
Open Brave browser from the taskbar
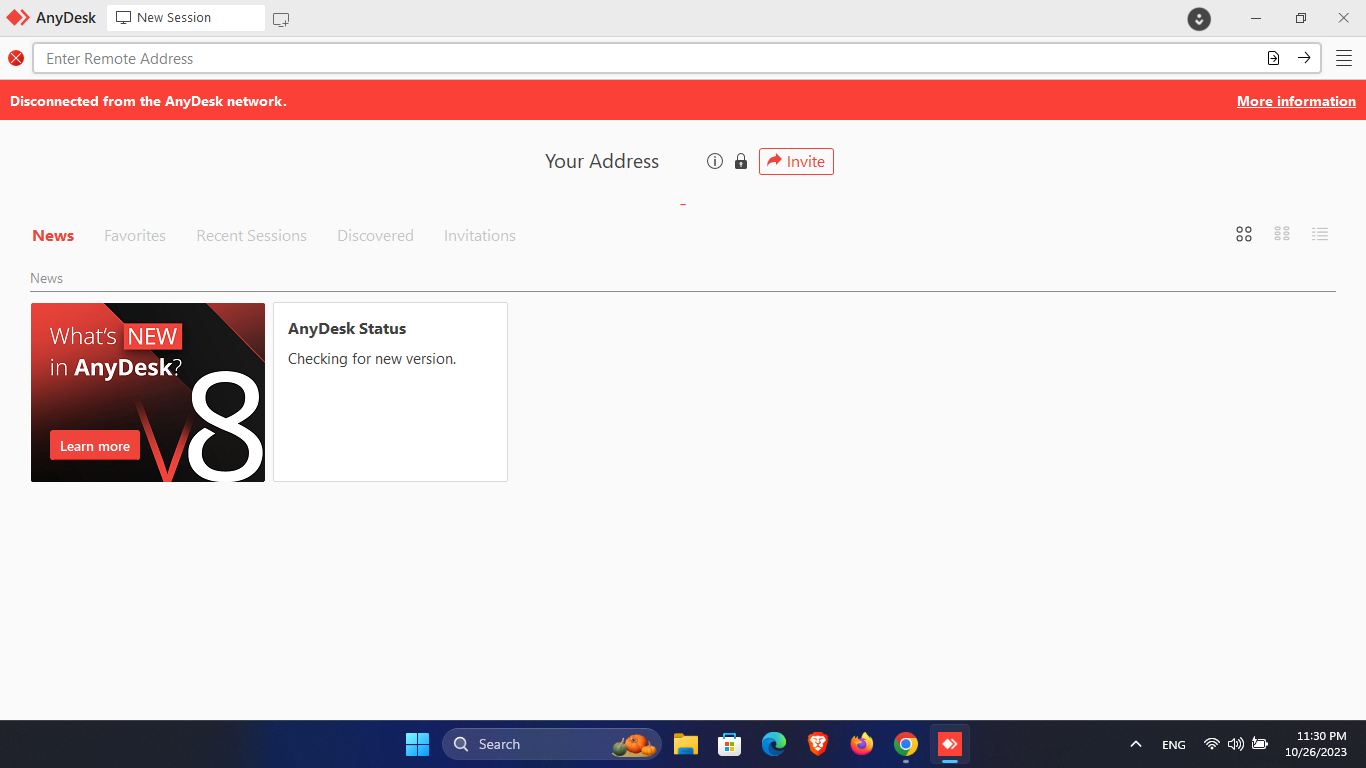pyautogui.click(x=818, y=744)
